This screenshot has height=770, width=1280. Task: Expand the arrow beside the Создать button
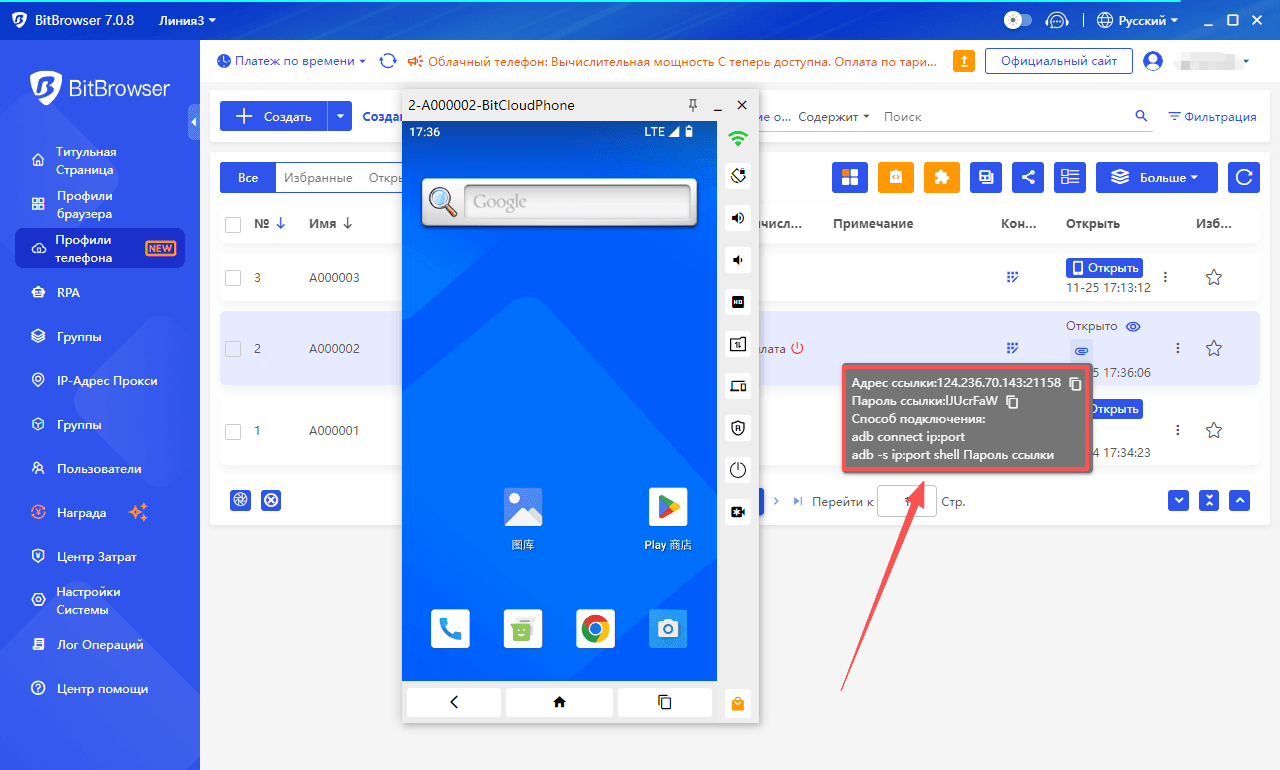(341, 116)
